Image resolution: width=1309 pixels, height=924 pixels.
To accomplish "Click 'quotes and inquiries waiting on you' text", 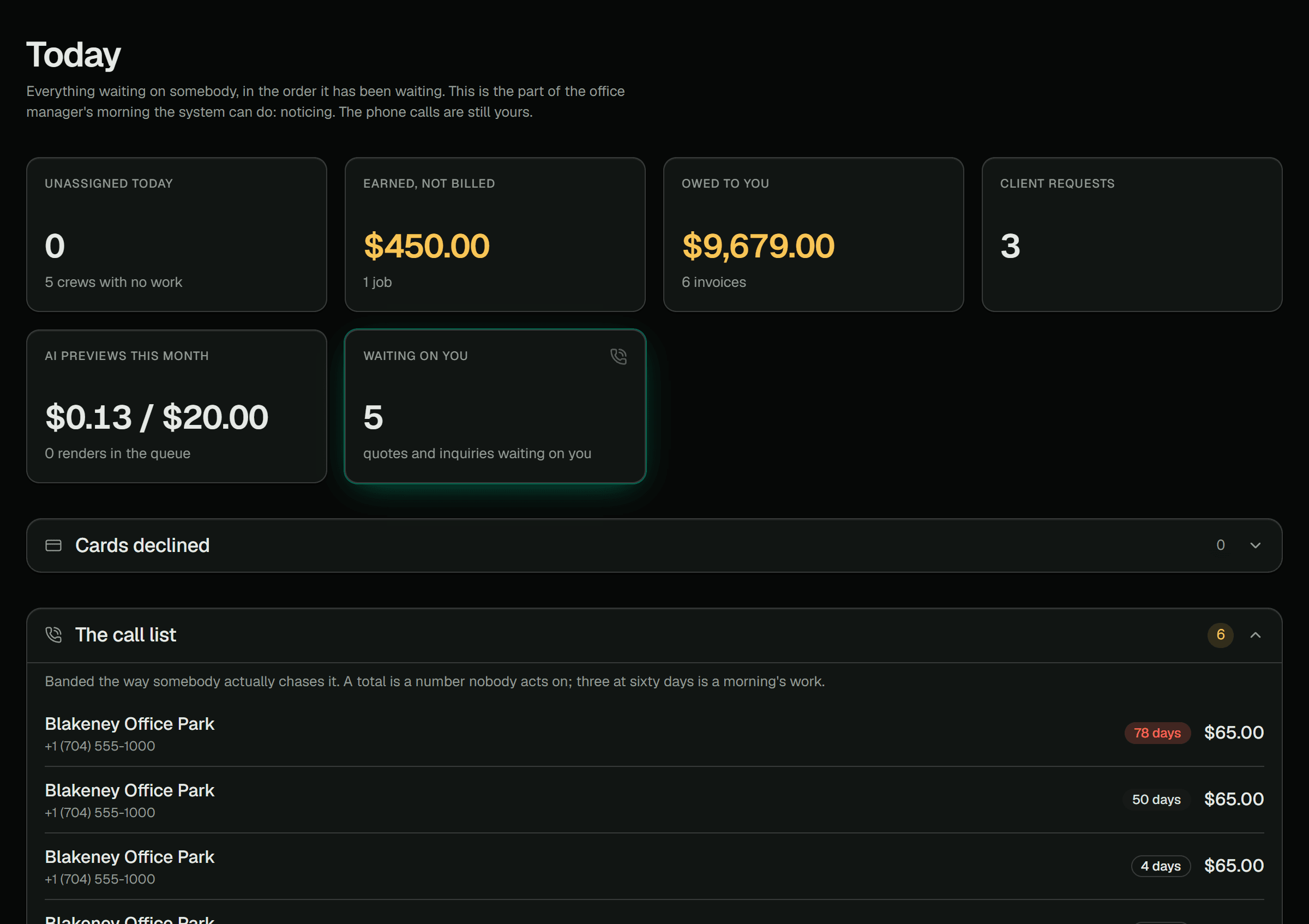I will (477, 454).
